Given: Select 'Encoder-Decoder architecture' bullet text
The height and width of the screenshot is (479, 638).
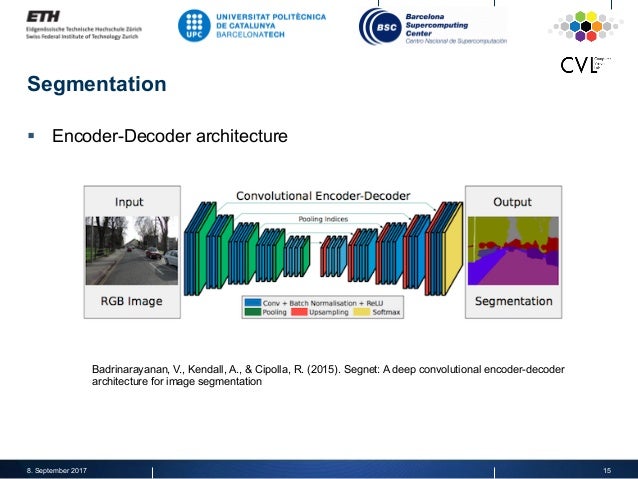Looking at the screenshot, I should tap(170, 136).
